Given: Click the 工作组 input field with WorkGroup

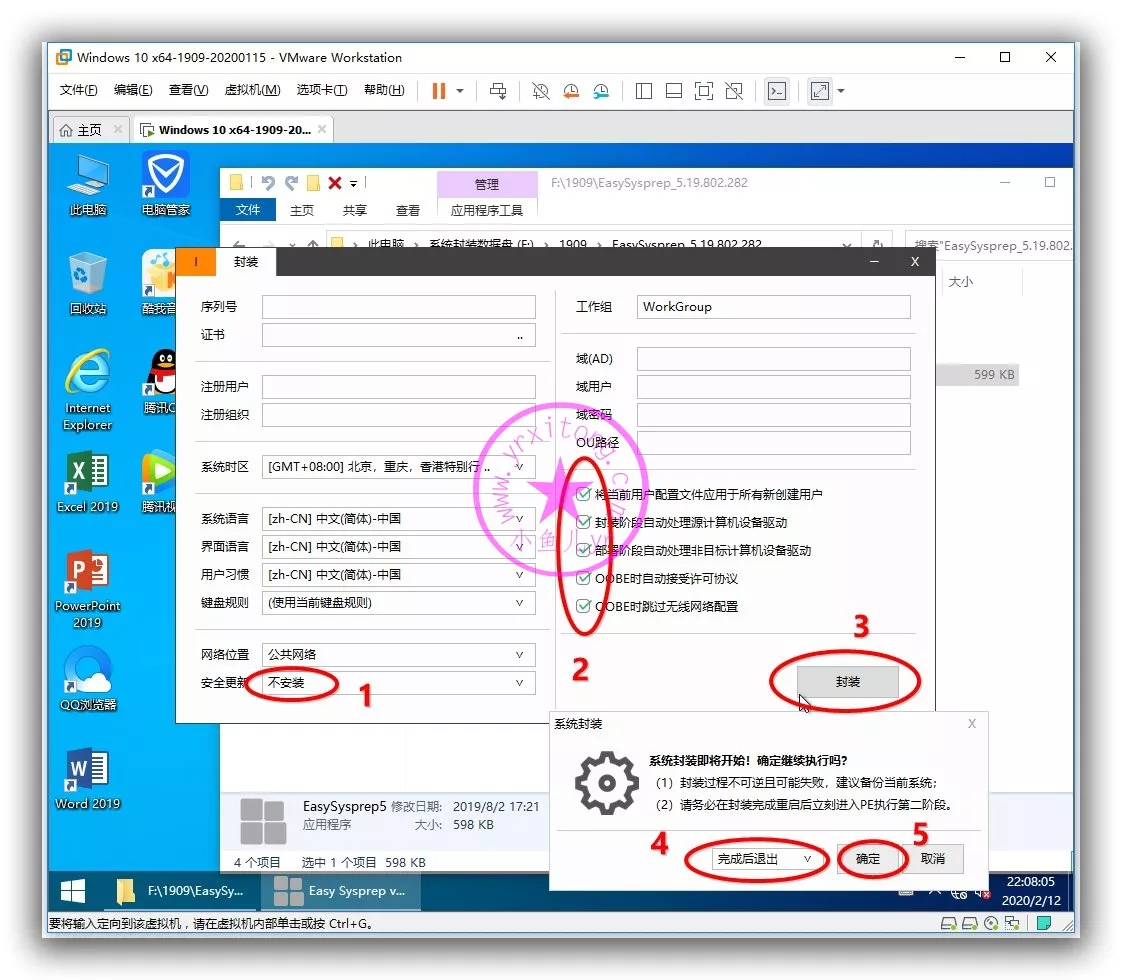Looking at the screenshot, I should pyautogui.click(x=773, y=307).
